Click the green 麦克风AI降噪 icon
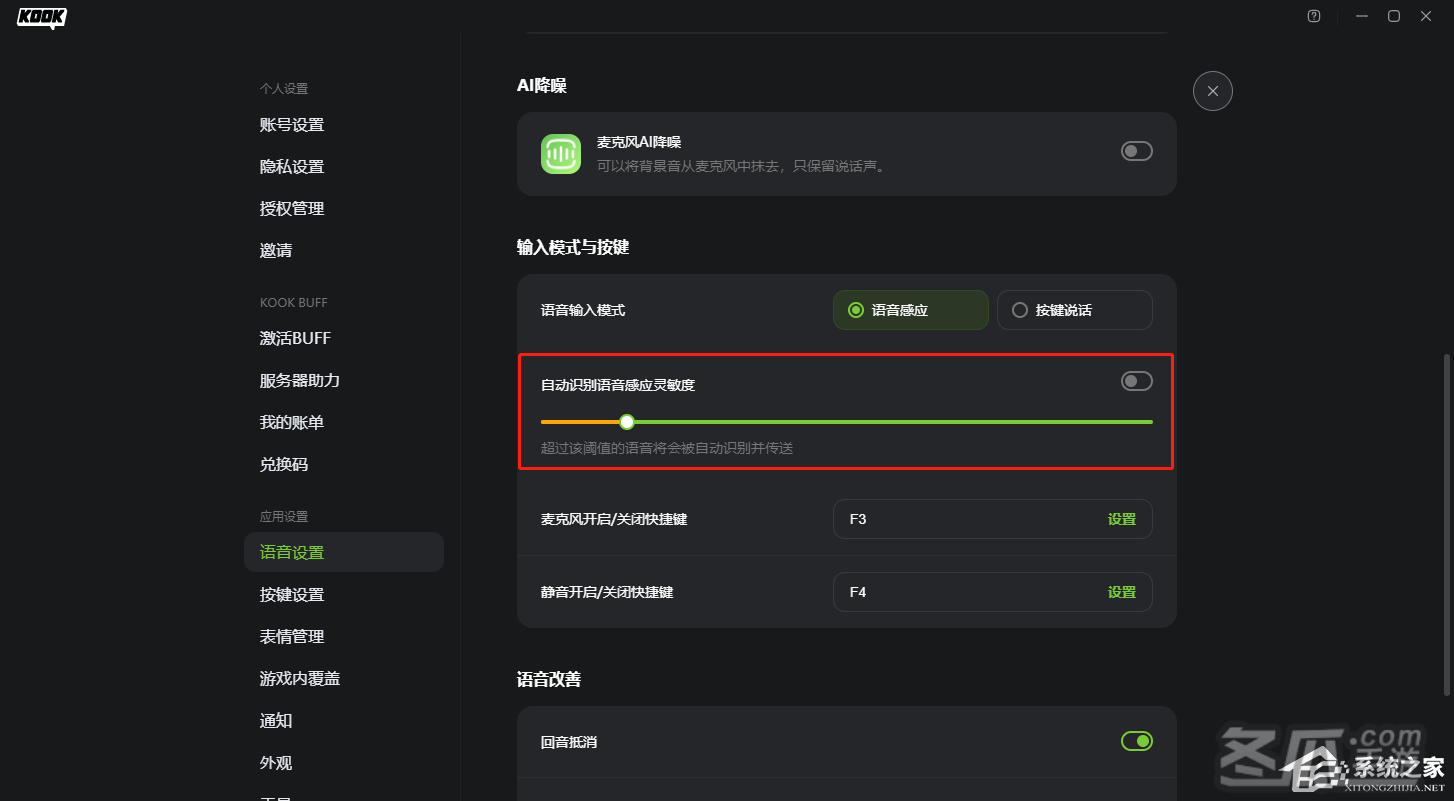The width and height of the screenshot is (1454, 801). [x=561, y=154]
